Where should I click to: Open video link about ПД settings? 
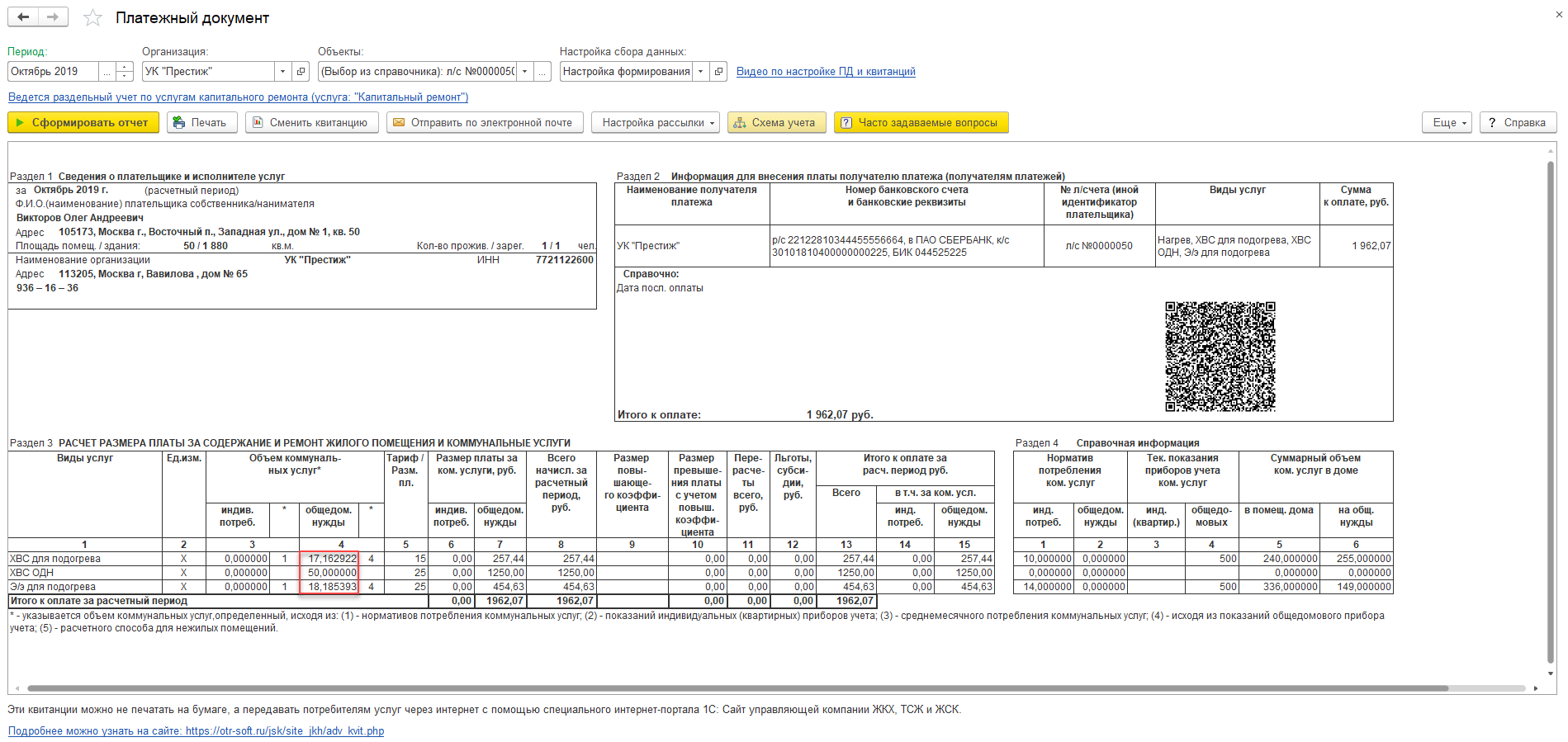[826, 72]
